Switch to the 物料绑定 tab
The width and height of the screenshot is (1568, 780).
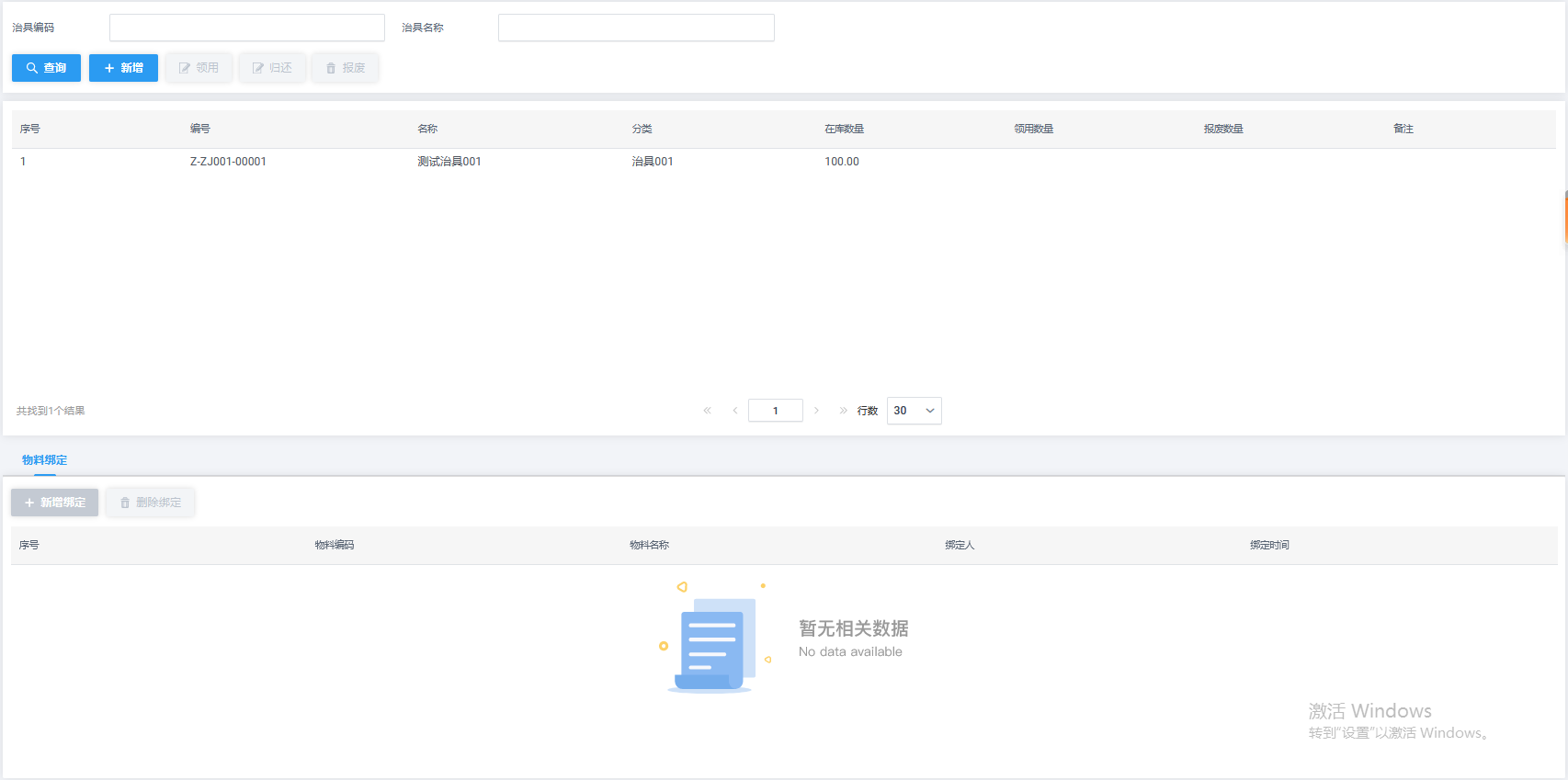click(x=44, y=460)
